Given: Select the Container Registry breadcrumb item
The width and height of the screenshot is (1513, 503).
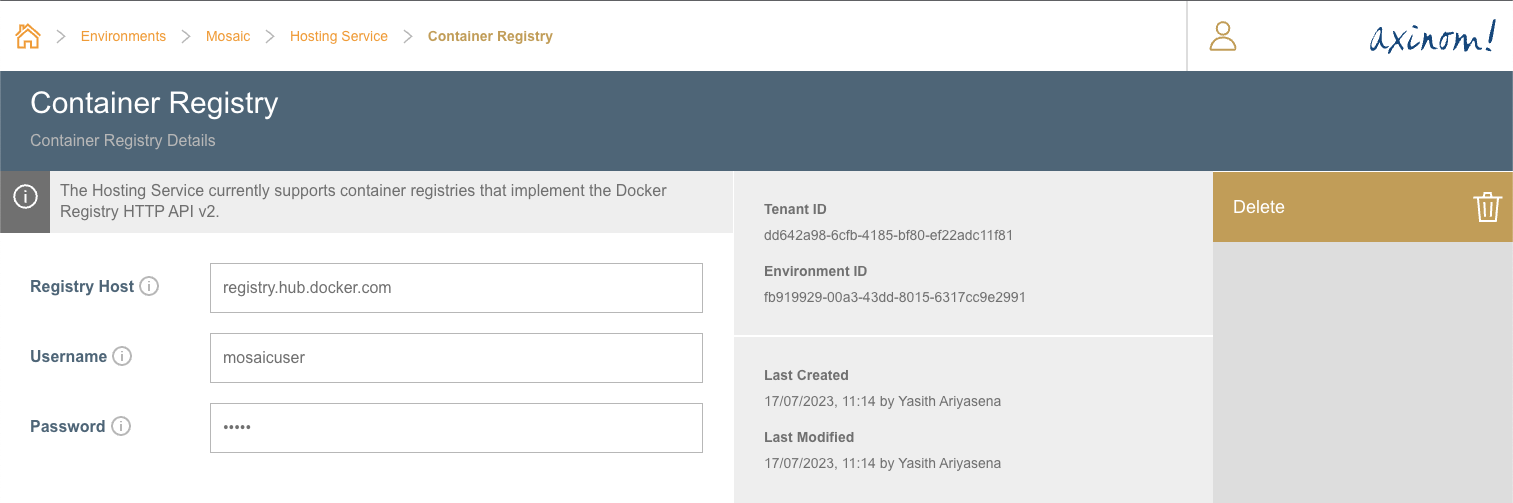Looking at the screenshot, I should click(490, 36).
